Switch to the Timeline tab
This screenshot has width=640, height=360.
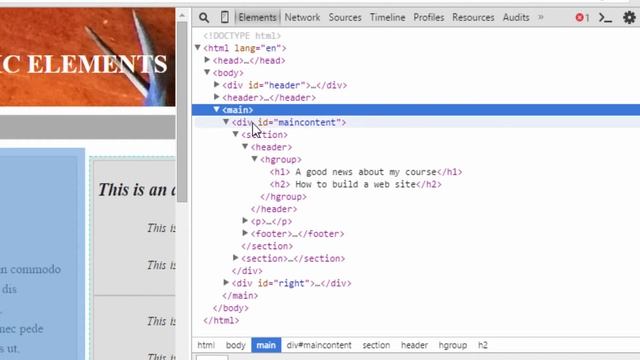coord(387,18)
